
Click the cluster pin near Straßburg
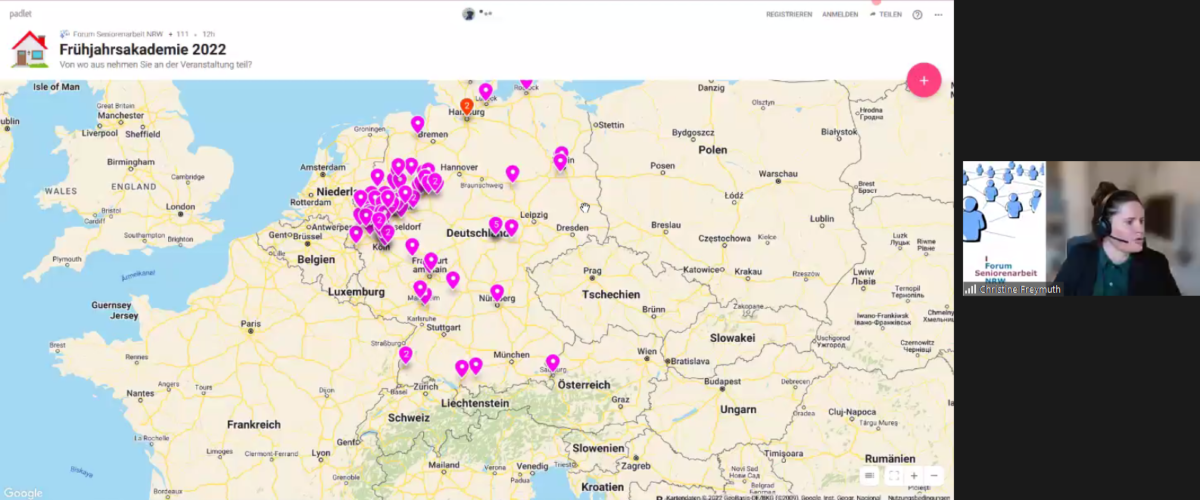pos(405,354)
